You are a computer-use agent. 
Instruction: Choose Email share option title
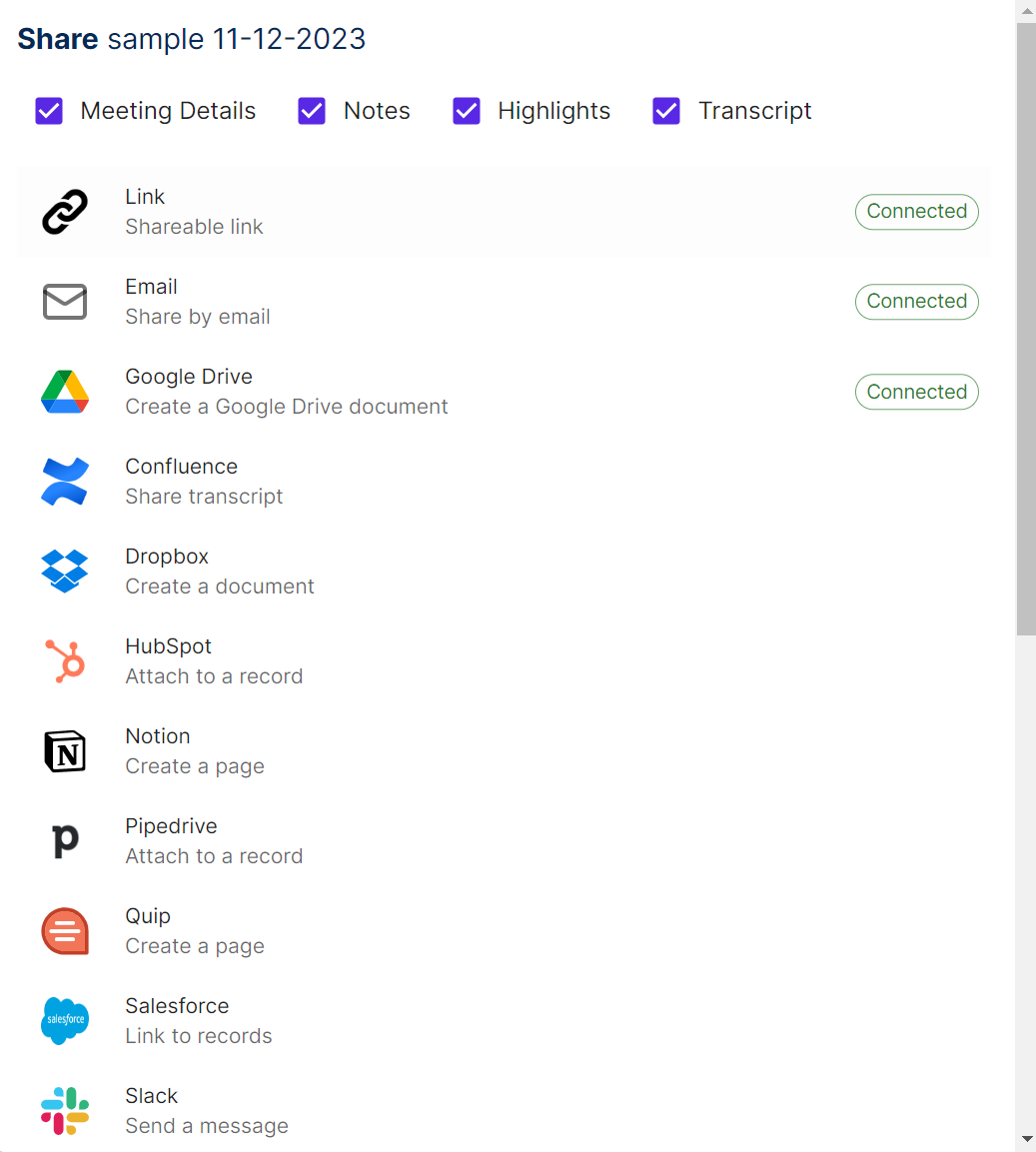tap(152, 287)
